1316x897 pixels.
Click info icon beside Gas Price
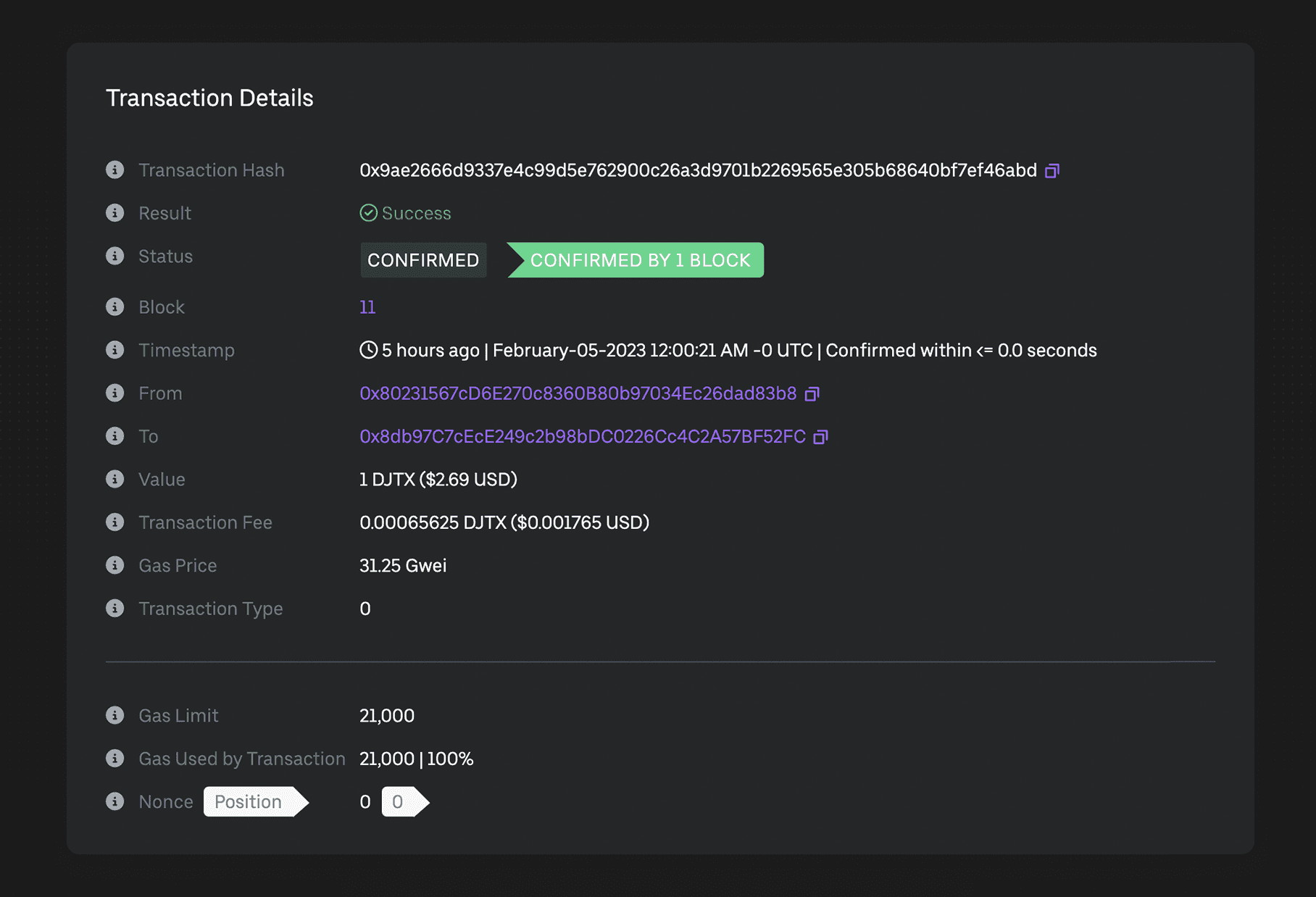tap(114, 565)
